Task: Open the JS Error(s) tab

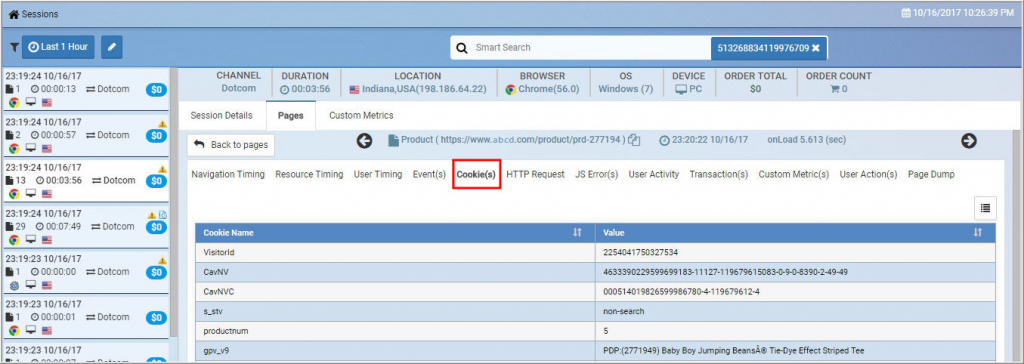Action: (596, 174)
